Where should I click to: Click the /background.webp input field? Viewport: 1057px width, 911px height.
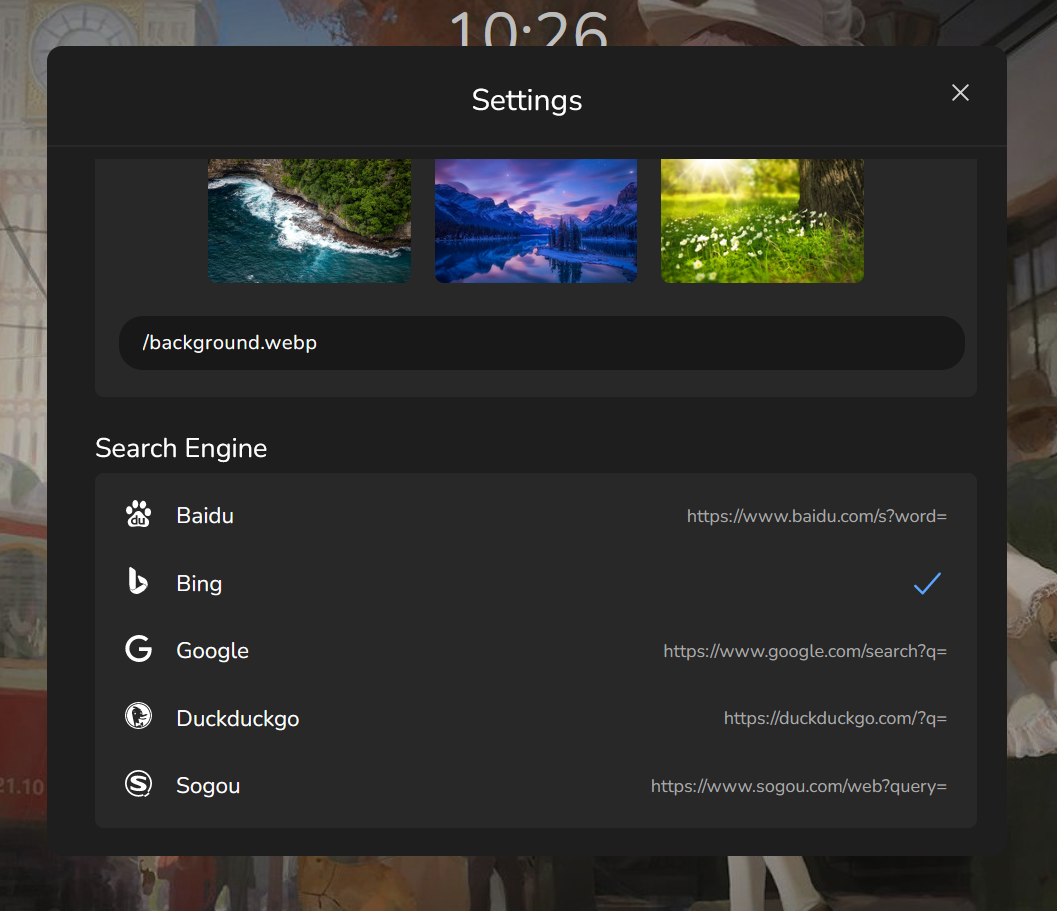541,343
